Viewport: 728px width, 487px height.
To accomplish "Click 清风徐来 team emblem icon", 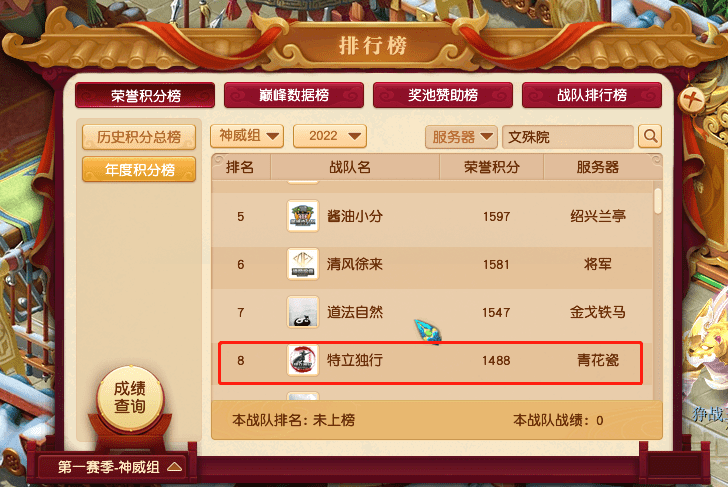I will click(303, 264).
